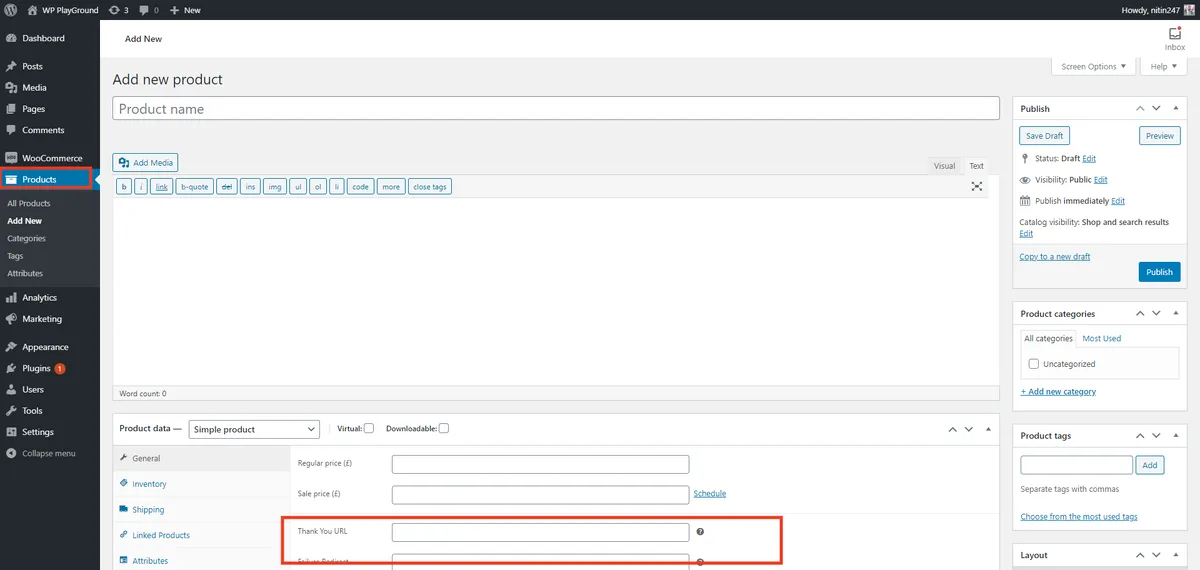Viewport: 1200px width, 570px height.
Task: Edit Visibility Public link
Action: (x=1101, y=180)
